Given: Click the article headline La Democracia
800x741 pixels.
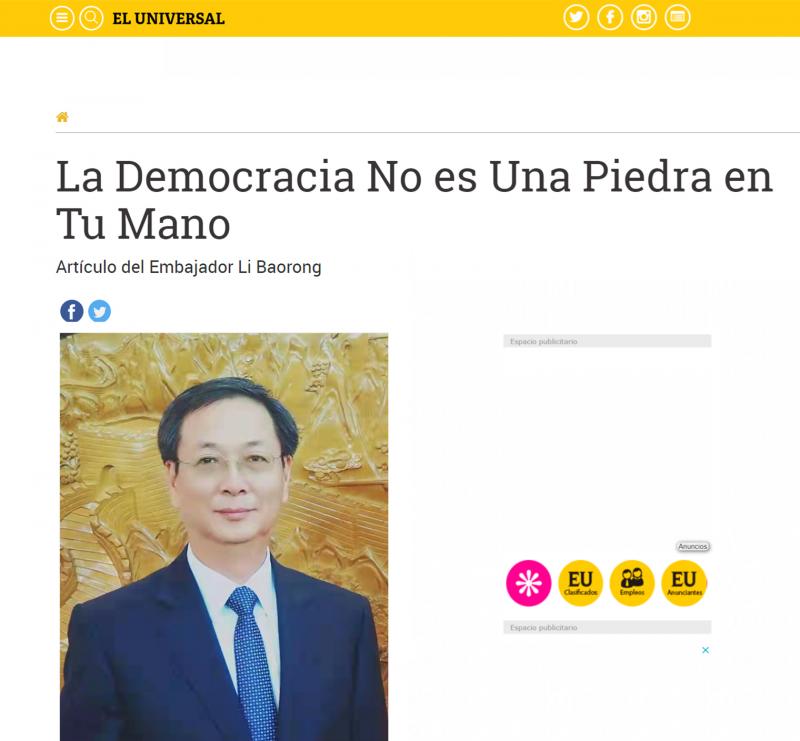Looking at the screenshot, I should pos(414,200).
